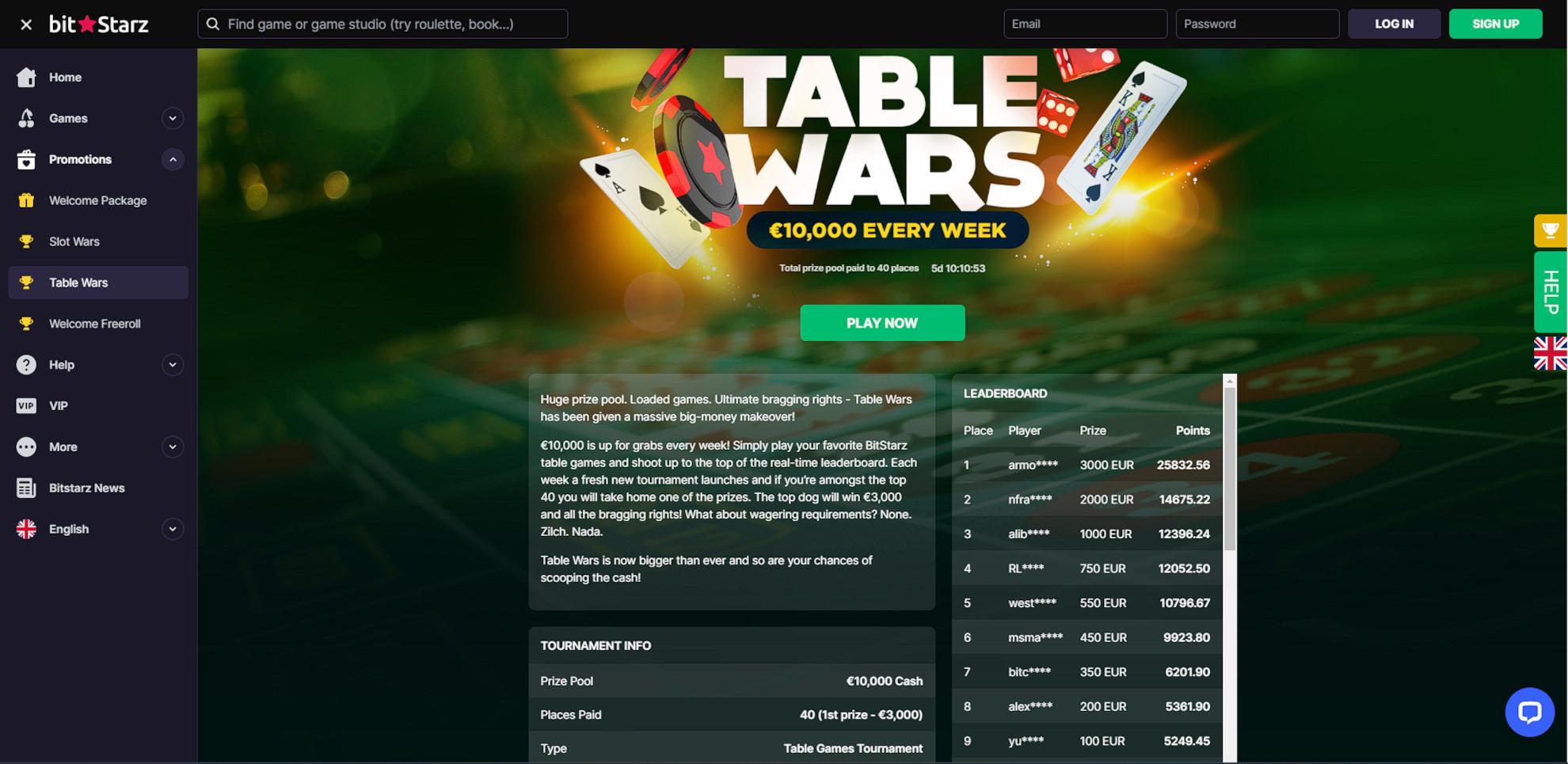Close the sidebar with the X icon
The height and width of the screenshot is (764, 1568).
point(26,25)
